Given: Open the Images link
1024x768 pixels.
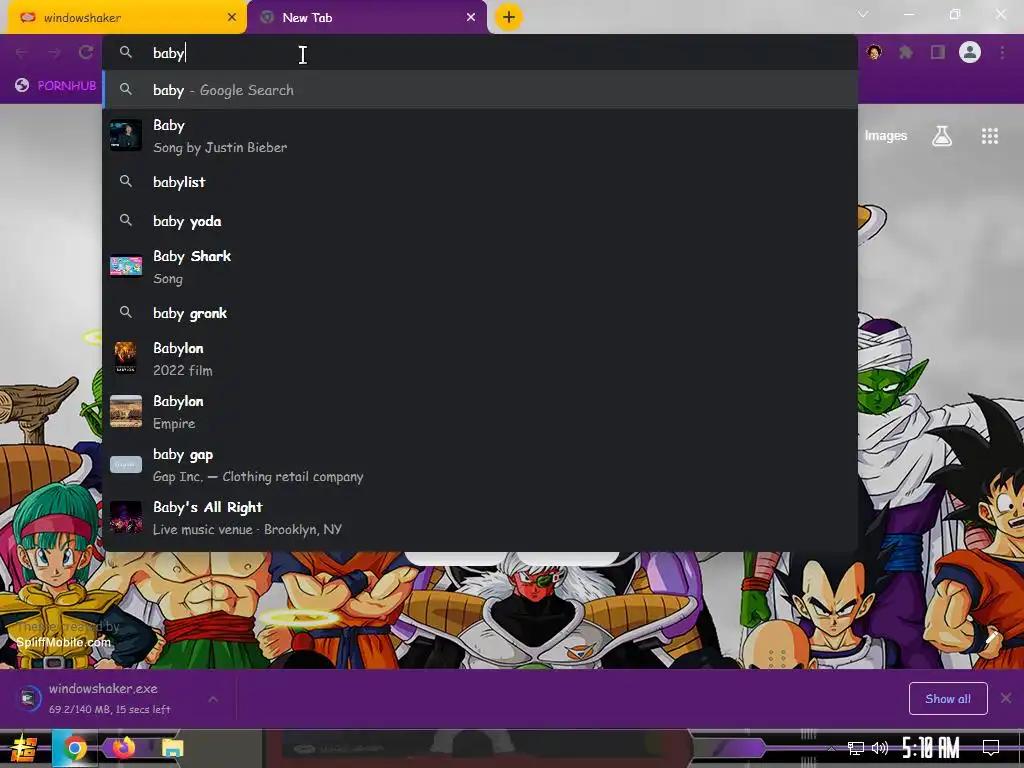Looking at the screenshot, I should (886, 136).
